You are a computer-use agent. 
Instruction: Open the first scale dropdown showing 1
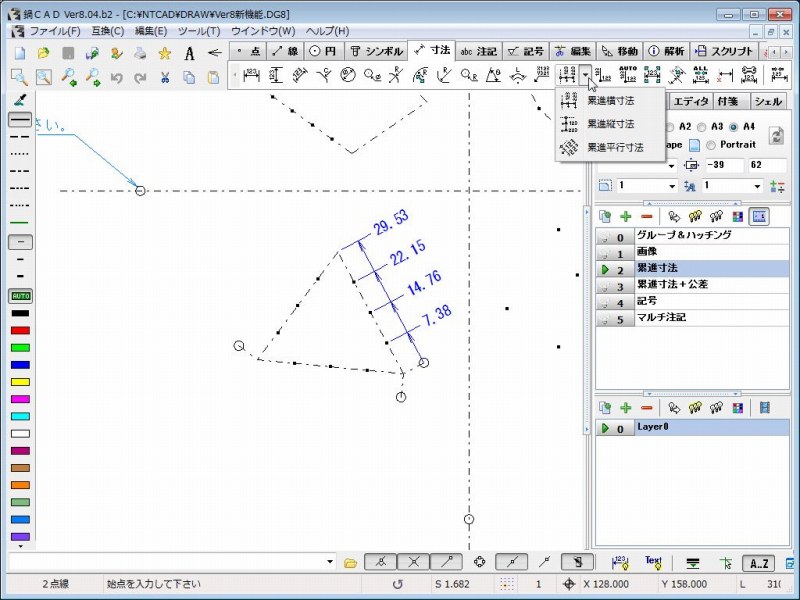pyautogui.click(x=672, y=186)
